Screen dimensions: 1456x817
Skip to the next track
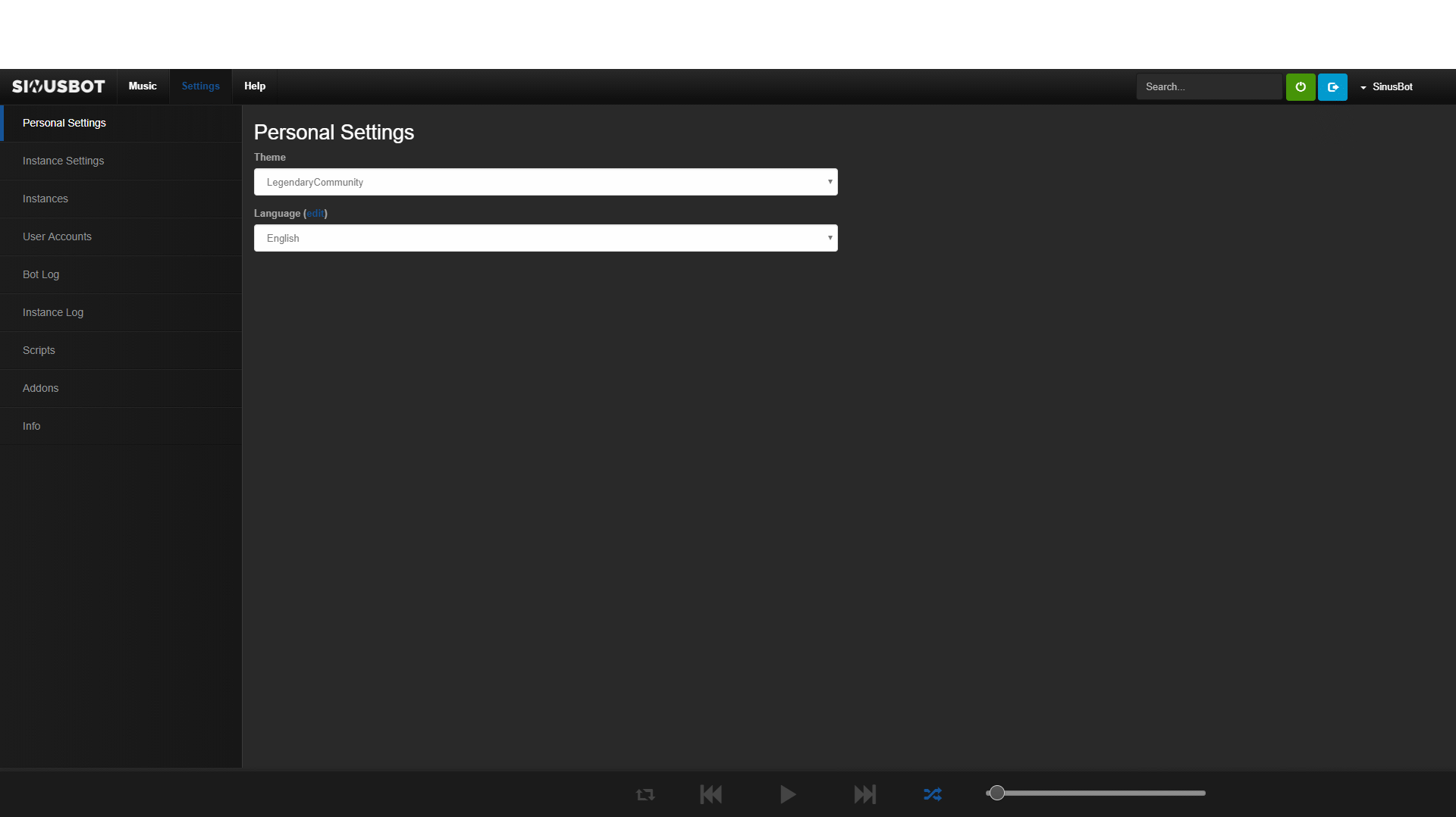[x=864, y=794]
